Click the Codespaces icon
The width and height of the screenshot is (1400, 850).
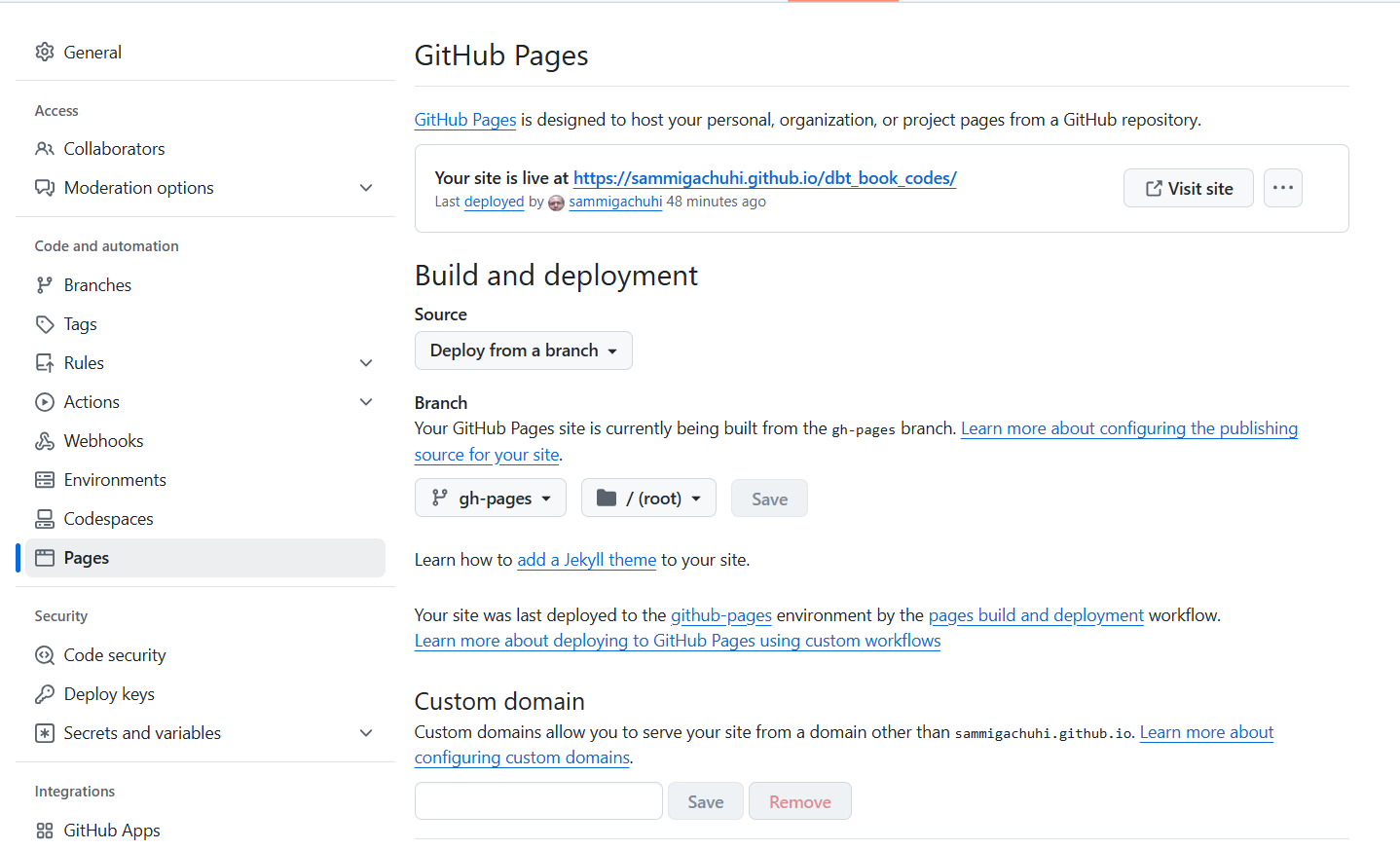point(45,519)
